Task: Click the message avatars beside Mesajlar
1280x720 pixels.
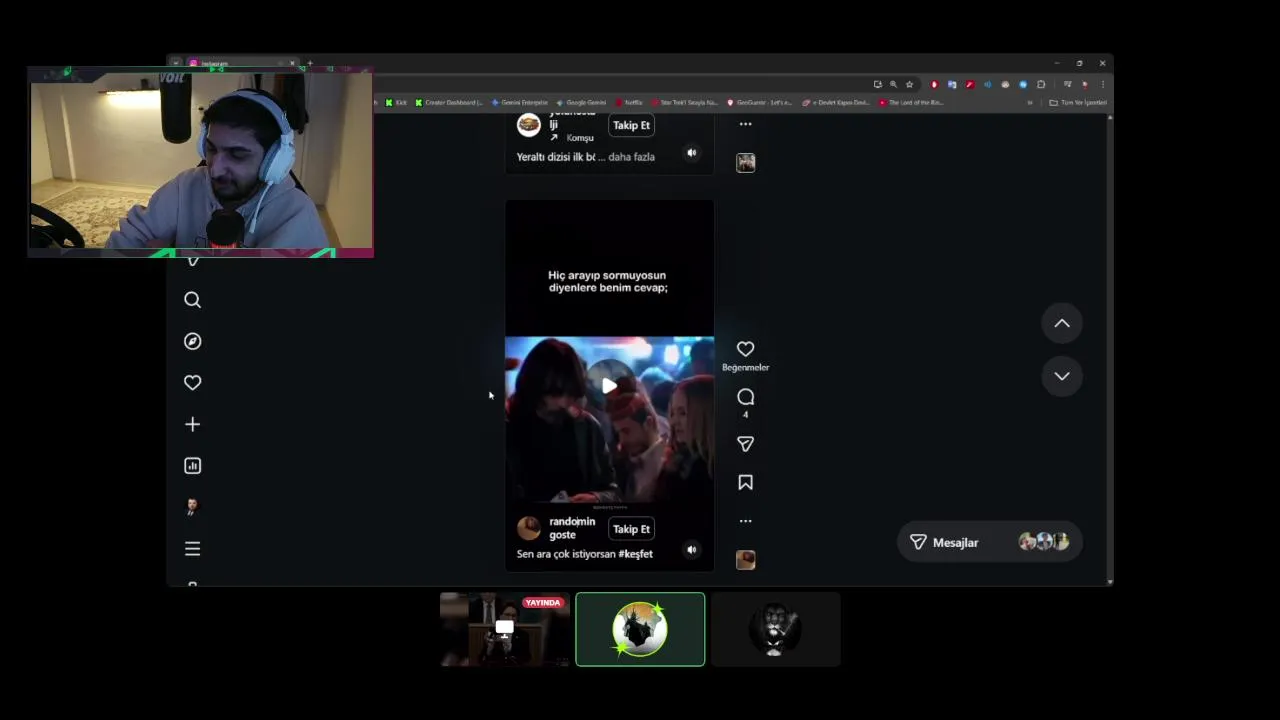Action: [1044, 542]
